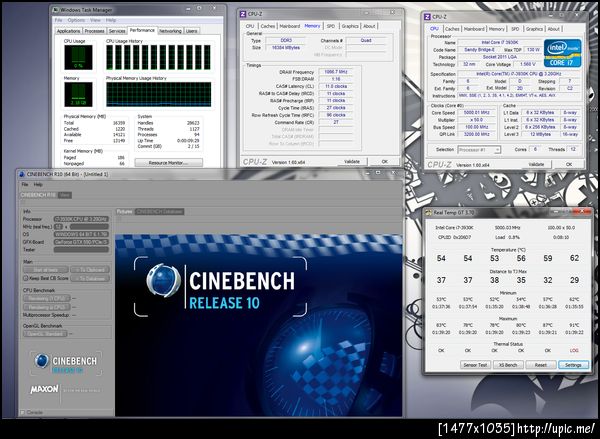This screenshot has height=439, width=600.
Task: Click the Reset button in Real Temp
Action: click(541, 365)
